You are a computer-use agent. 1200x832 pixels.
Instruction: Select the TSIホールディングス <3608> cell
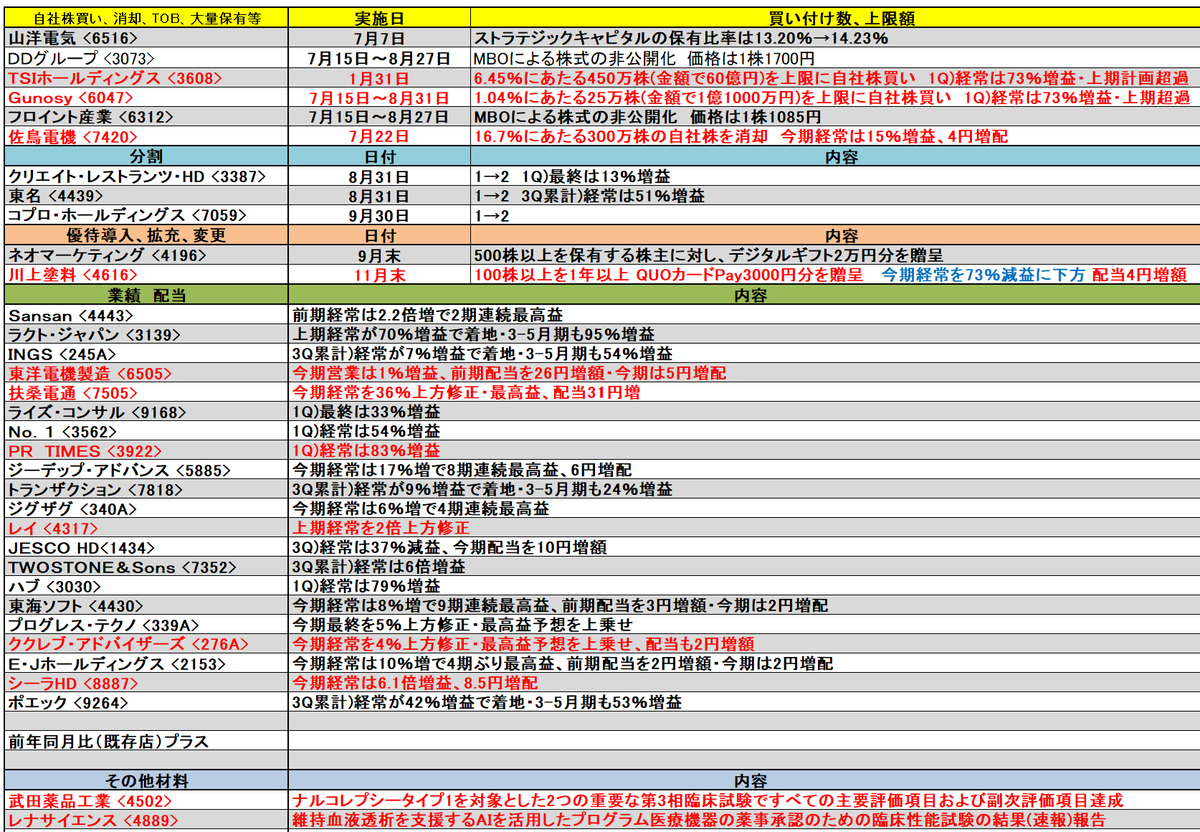coord(147,79)
